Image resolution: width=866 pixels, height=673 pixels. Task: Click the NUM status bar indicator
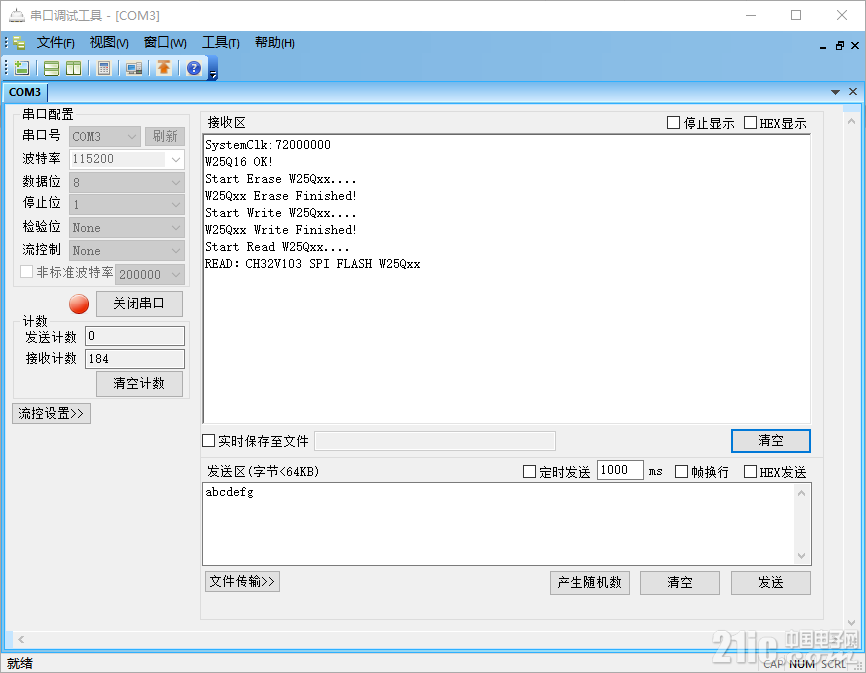[801, 664]
